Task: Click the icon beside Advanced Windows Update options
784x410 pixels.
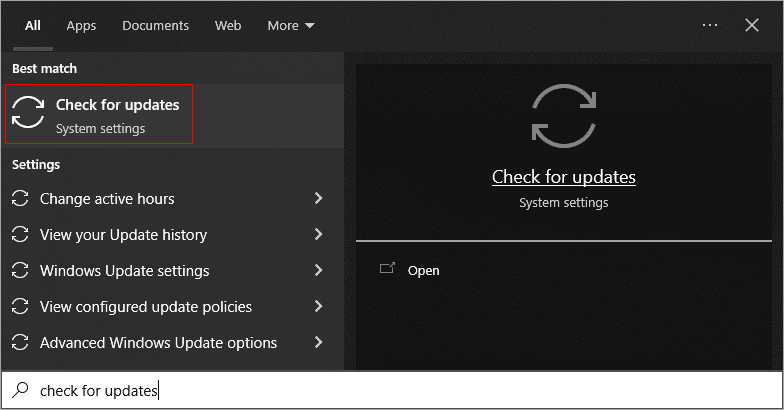Action: 20,342
